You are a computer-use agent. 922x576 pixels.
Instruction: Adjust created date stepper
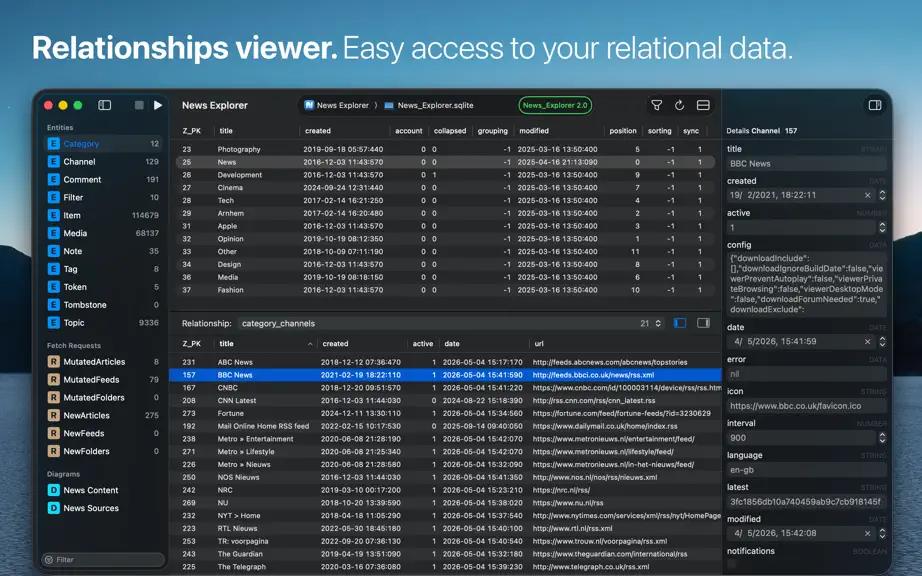click(x=882, y=195)
